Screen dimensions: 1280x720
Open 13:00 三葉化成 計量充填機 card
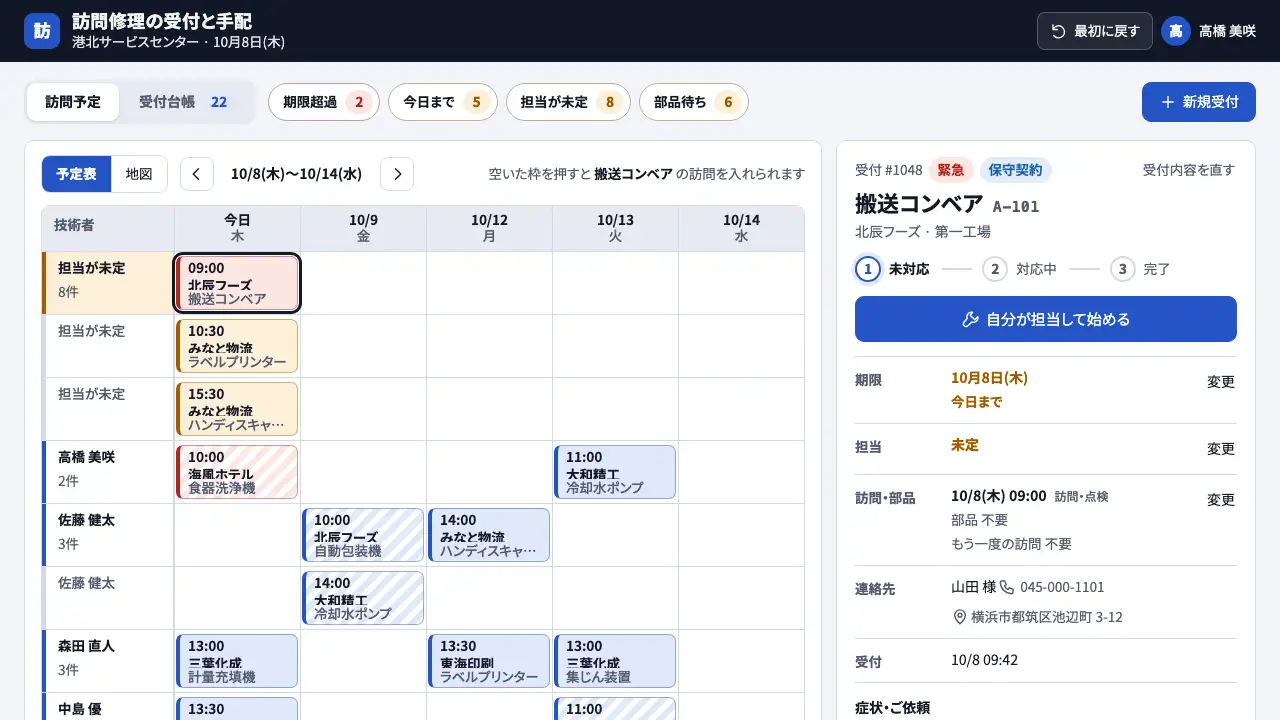(x=237, y=661)
